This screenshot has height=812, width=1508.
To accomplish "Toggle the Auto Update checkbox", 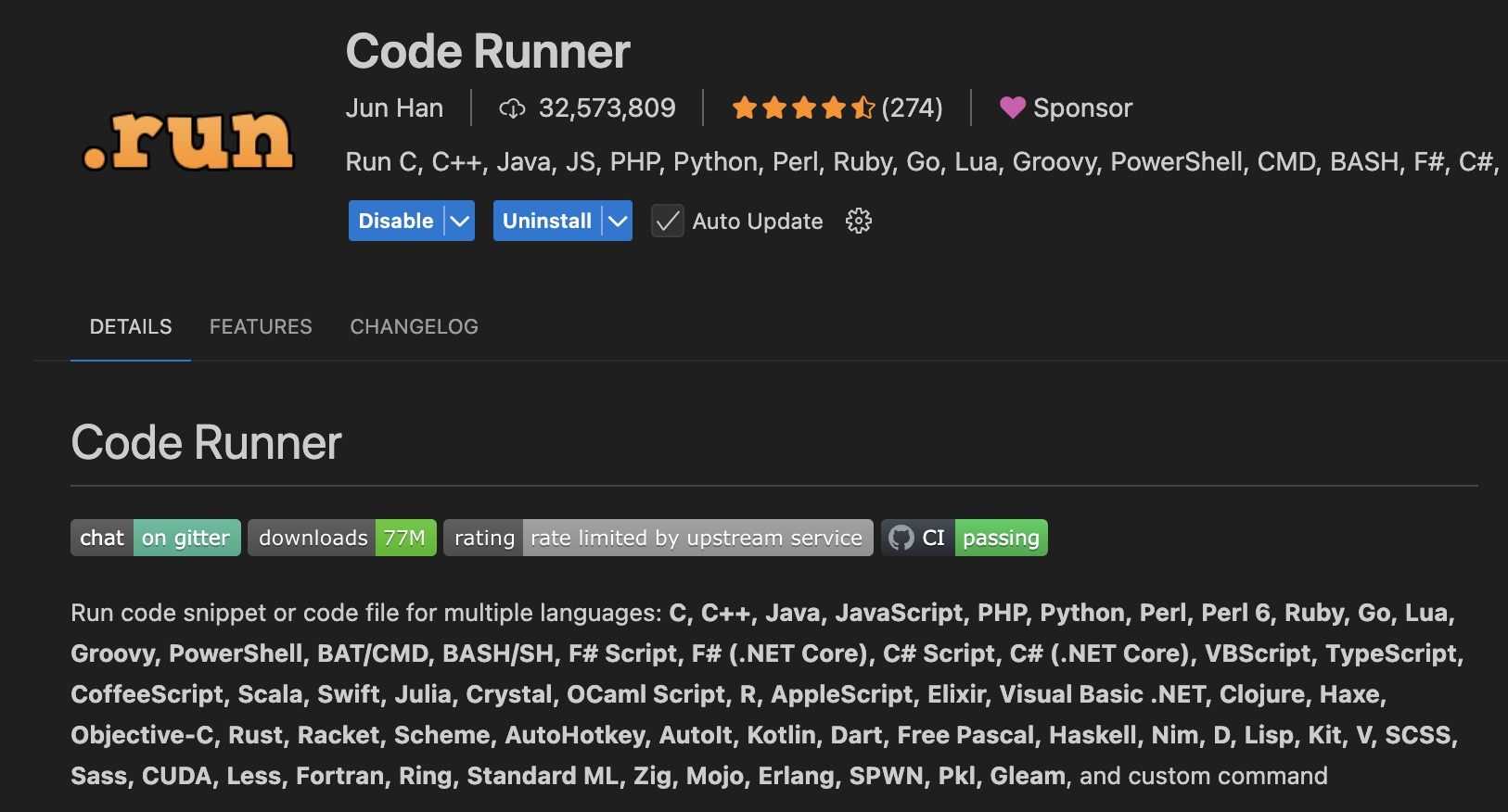I will (668, 221).
